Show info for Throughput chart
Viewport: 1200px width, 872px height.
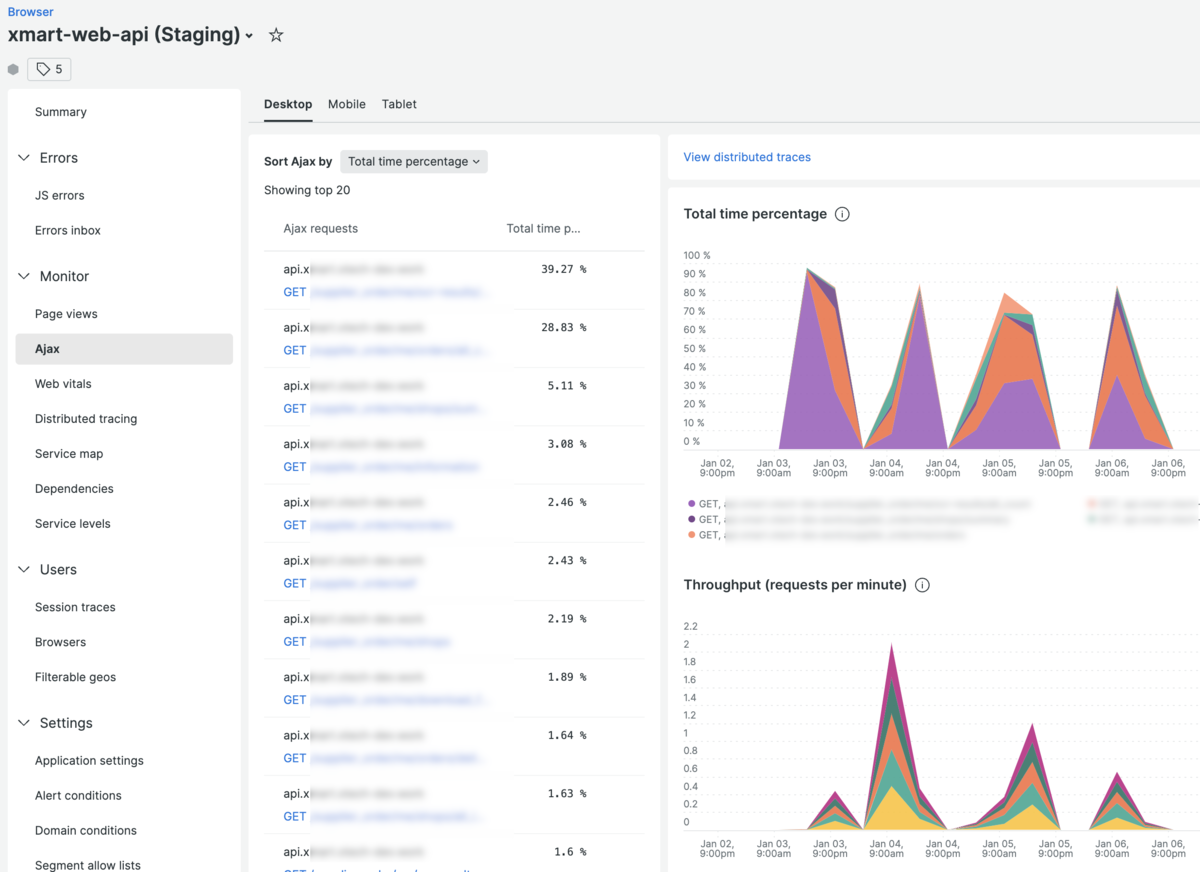click(922, 585)
